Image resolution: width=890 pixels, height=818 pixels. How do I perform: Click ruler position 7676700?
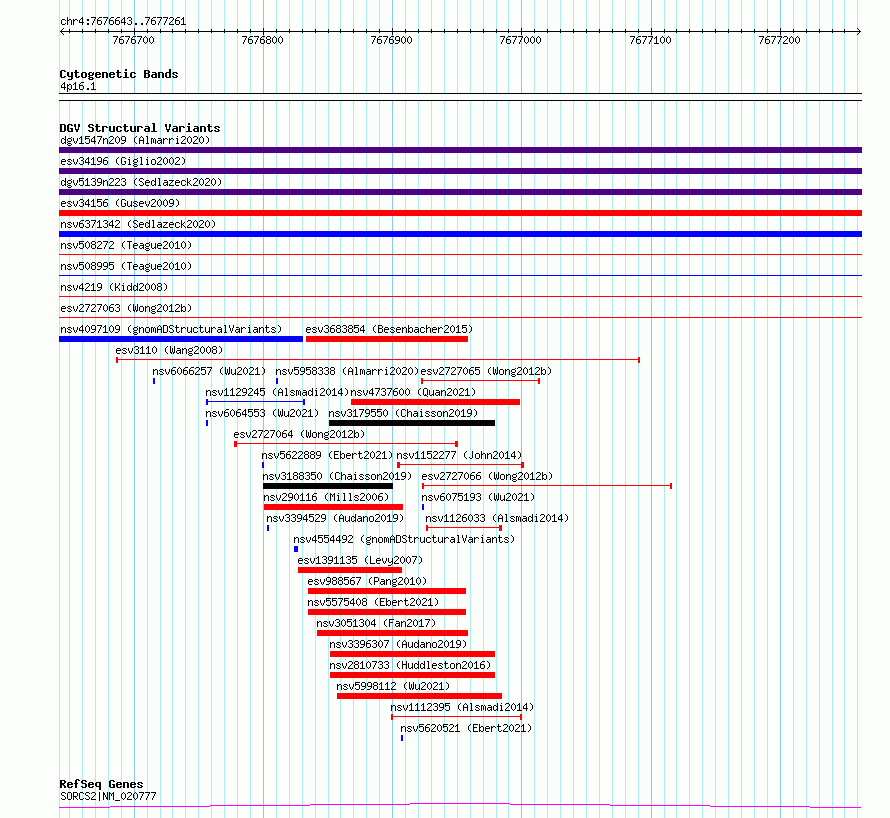click(x=133, y=40)
